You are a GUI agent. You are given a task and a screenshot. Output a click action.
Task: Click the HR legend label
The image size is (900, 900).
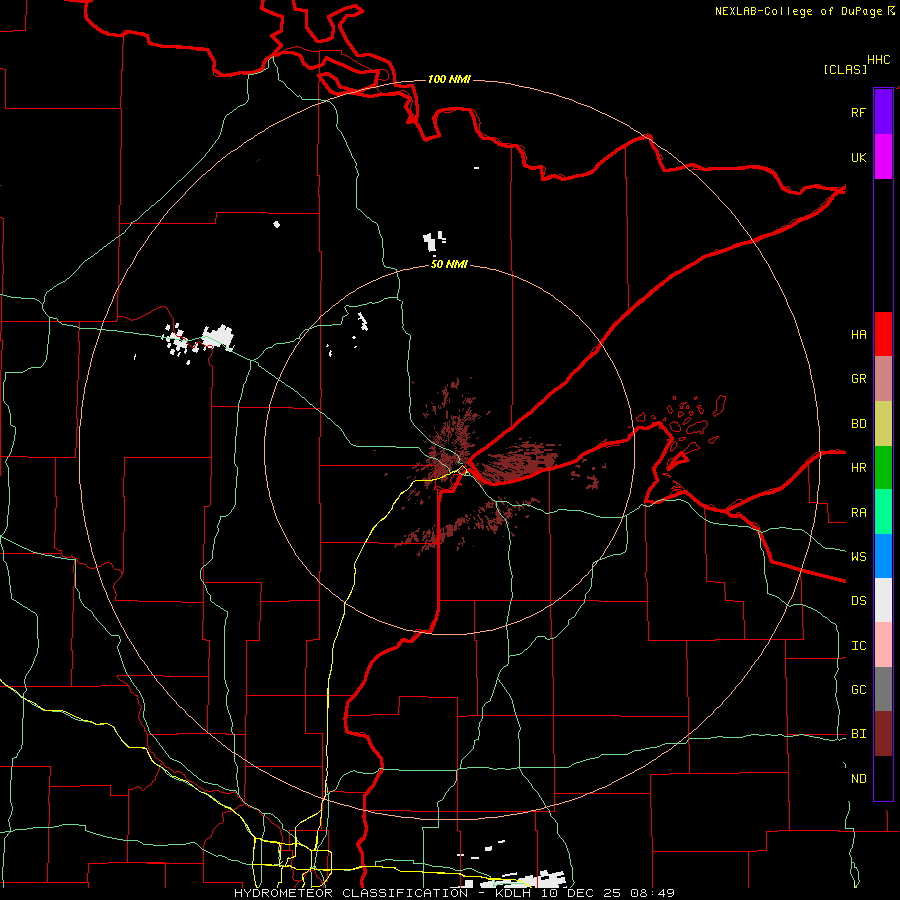tap(858, 467)
